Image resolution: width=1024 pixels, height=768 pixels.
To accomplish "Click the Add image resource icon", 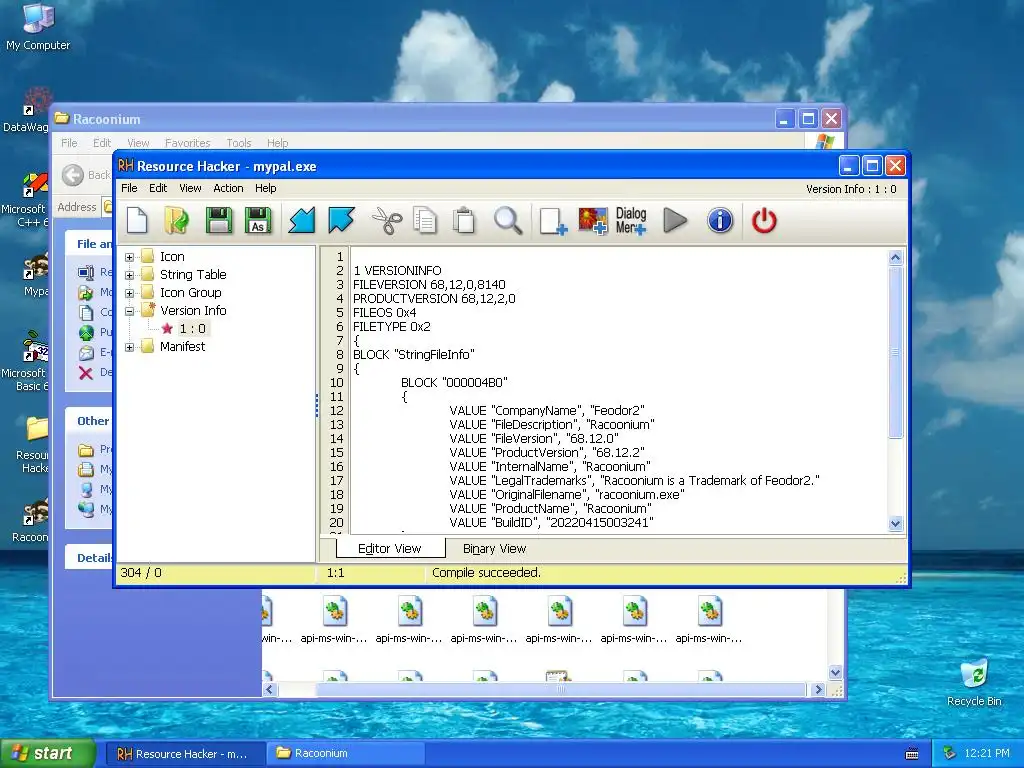I will [592, 221].
